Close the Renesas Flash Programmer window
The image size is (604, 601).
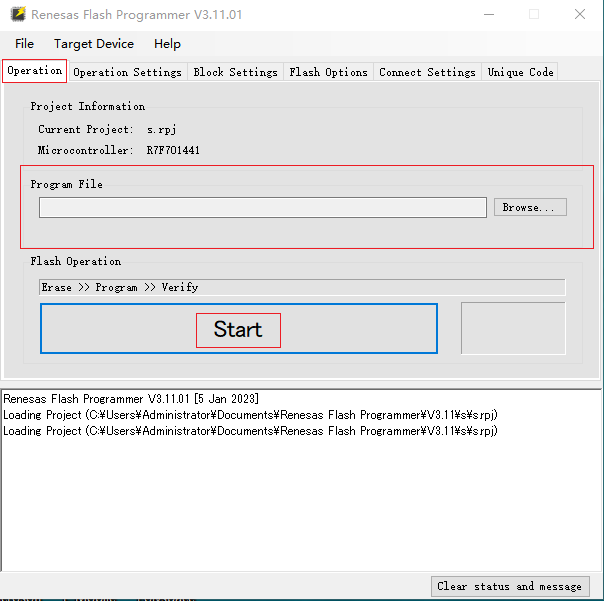(x=580, y=14)
